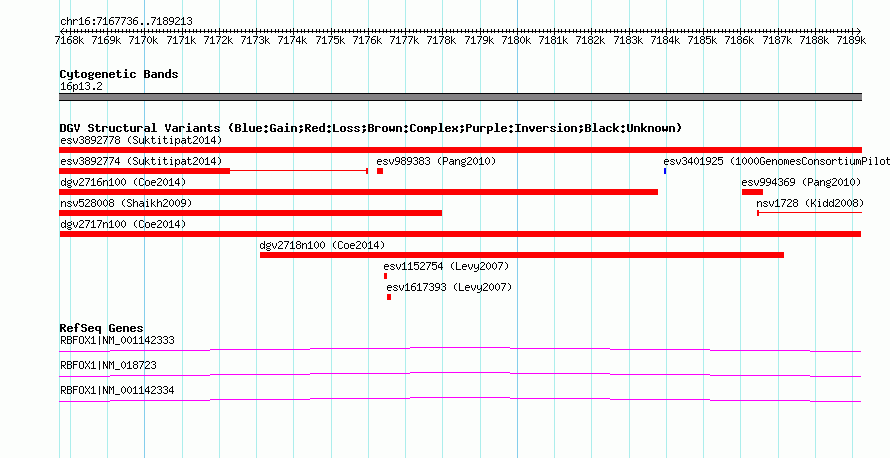Open the esv3401925 1000GenomesConsortiumPilot label

776,161
